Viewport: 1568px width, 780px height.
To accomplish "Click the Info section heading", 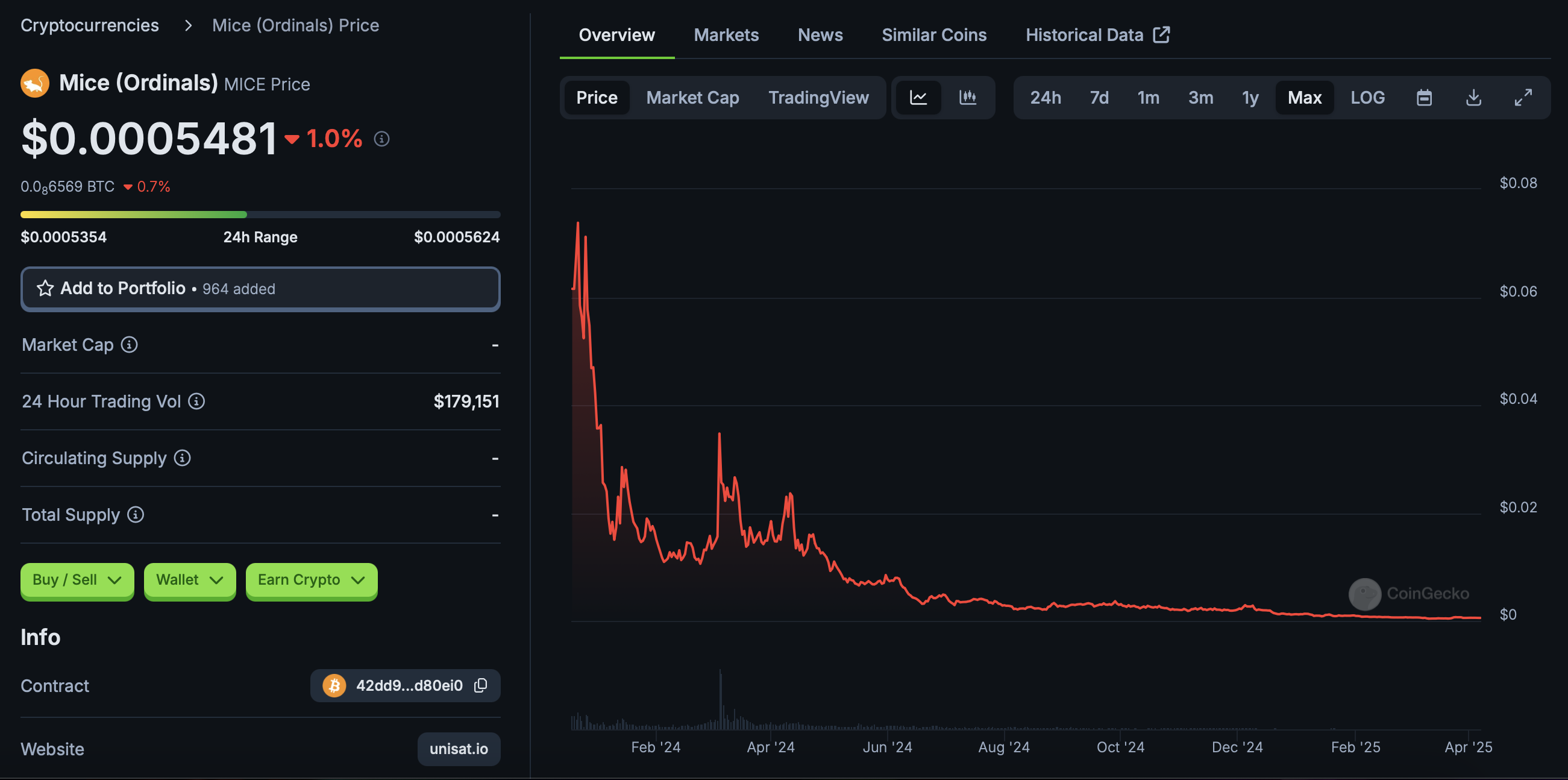I will 40,637.
